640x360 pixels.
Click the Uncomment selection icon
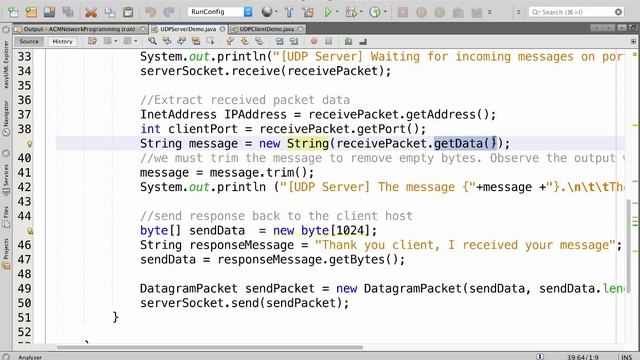coord(362,41)
